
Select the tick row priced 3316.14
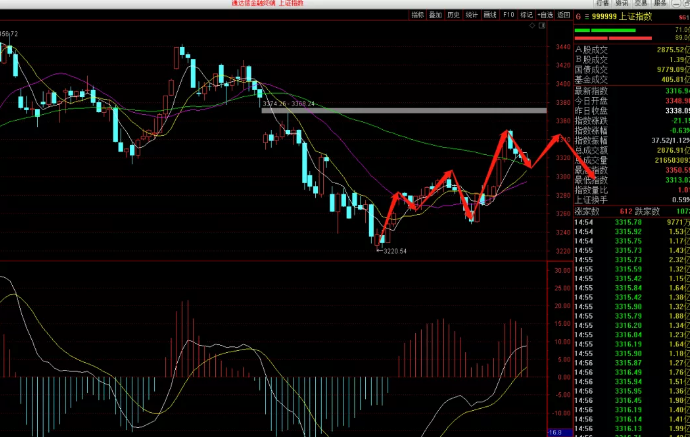tap(632, 419)
